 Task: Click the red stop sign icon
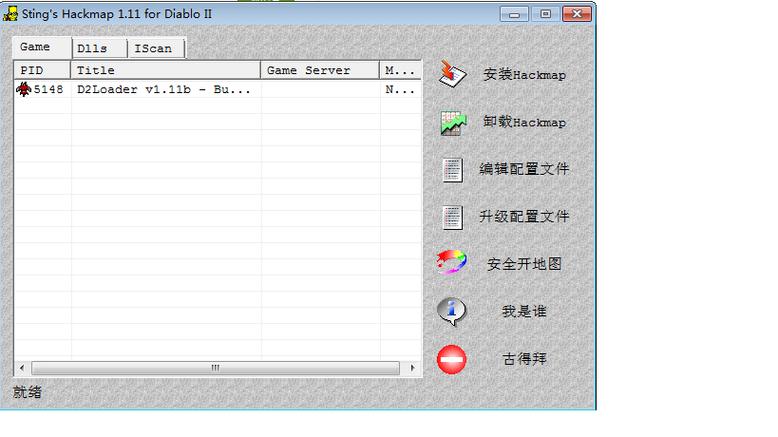pyautogui.click(x=452, y=358)
